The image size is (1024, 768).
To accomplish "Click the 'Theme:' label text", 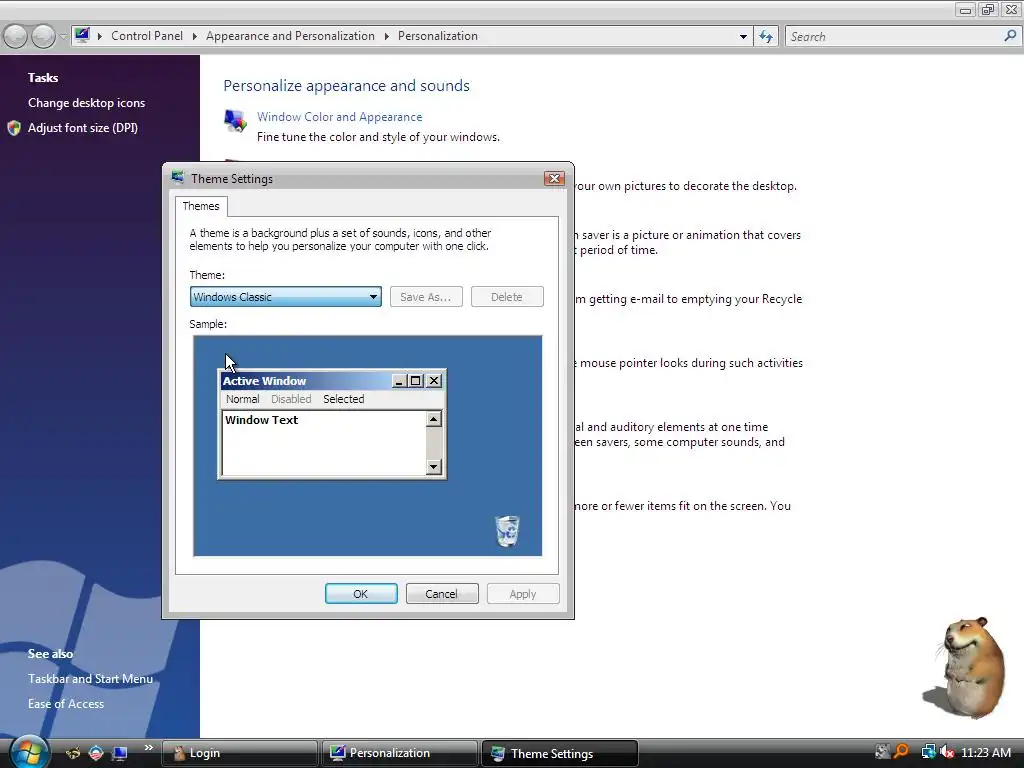I will 207,275.
